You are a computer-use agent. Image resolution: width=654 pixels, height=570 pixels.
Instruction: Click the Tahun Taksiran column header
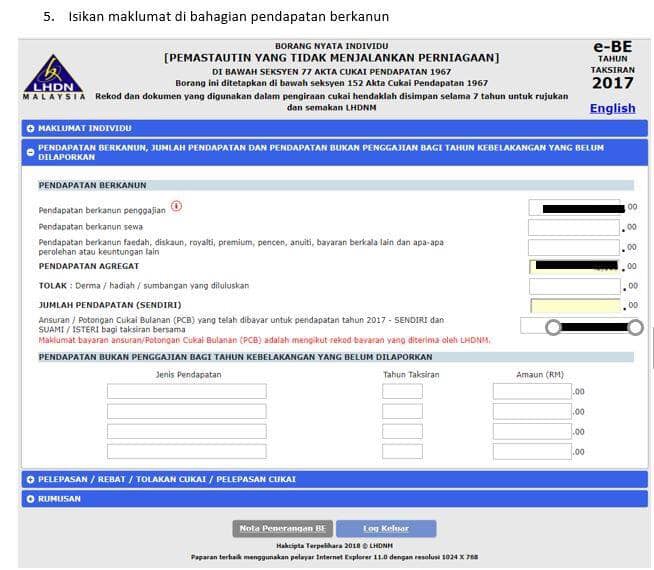tap(411, 374)
